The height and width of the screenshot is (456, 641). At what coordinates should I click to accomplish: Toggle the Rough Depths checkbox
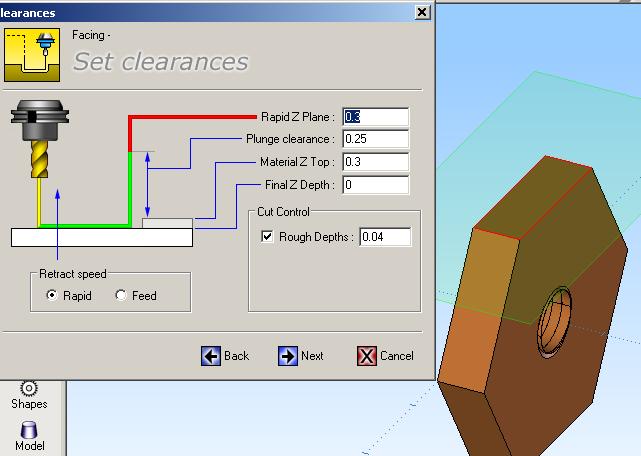pos(267,237)
